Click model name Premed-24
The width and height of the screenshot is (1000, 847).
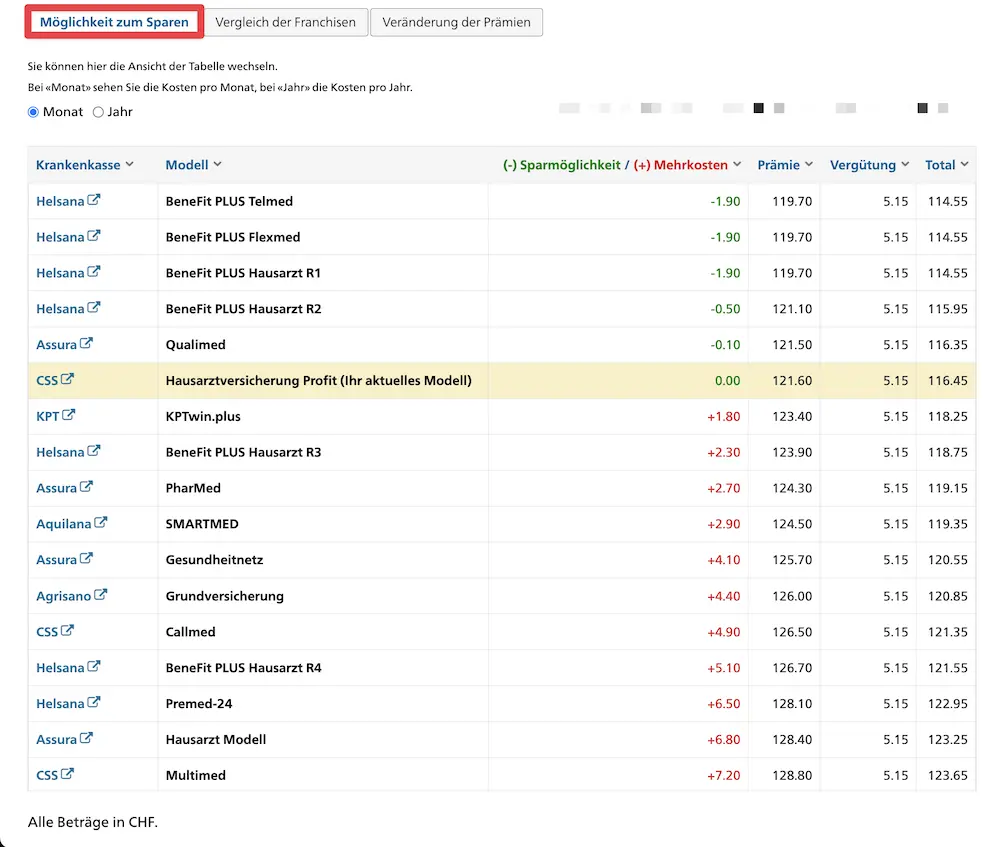(199, 703)
